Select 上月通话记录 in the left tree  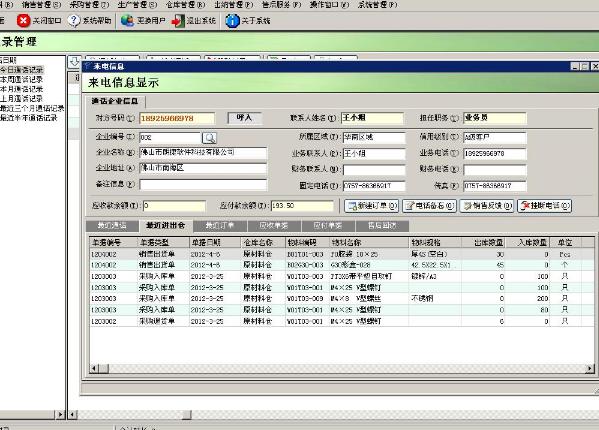(x=22, y=99)
